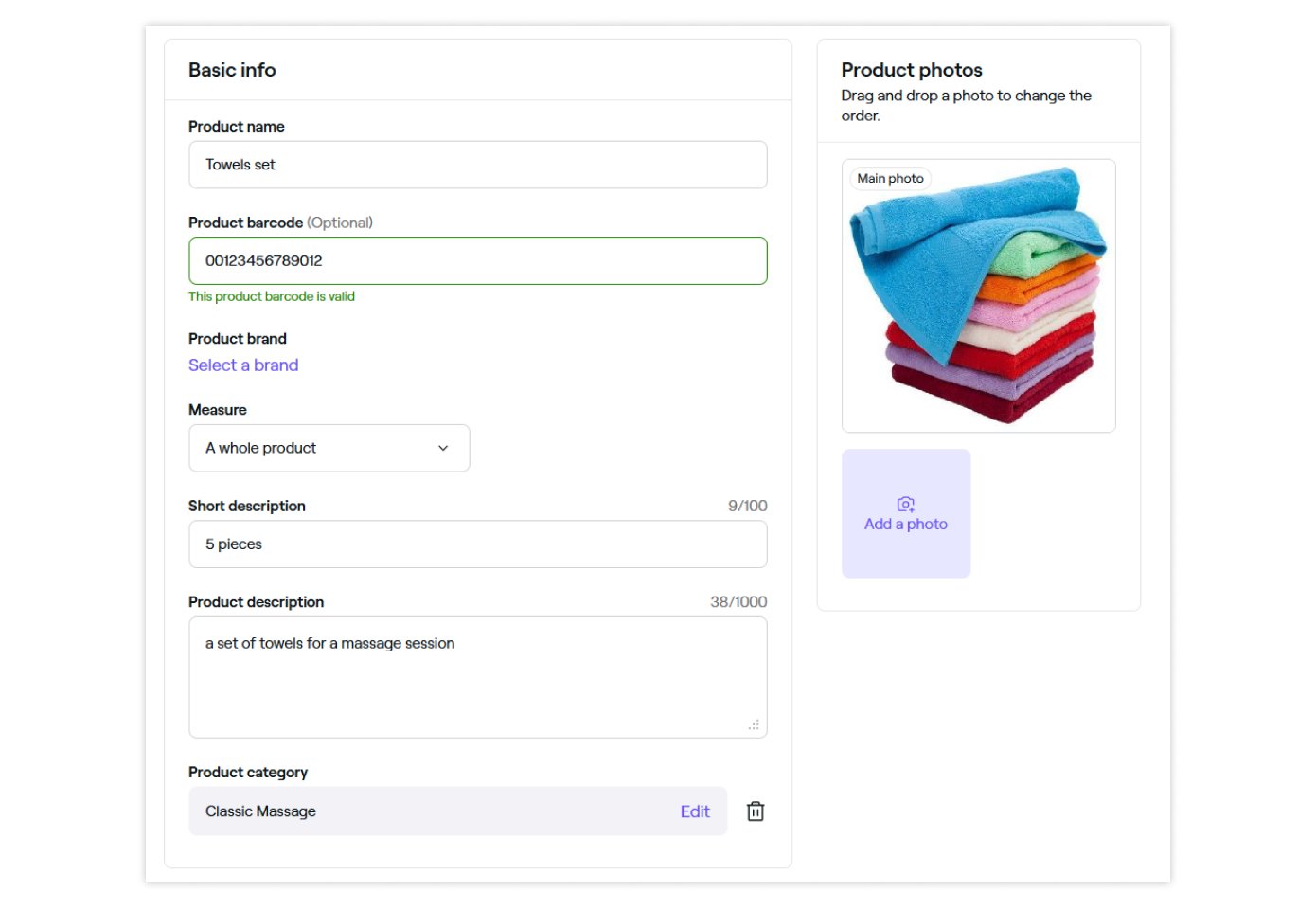The image size is (1316, 909).
Task: Click Select a brand link
Action: click(243, 365)
